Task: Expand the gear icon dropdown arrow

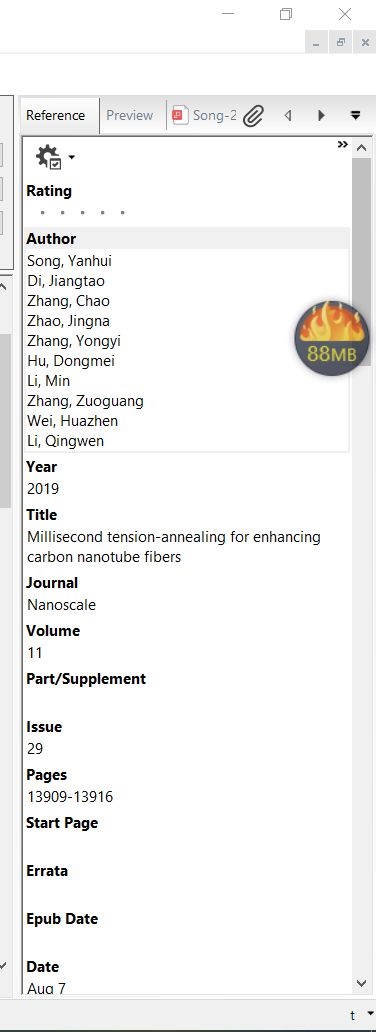Action: (71, 157)
